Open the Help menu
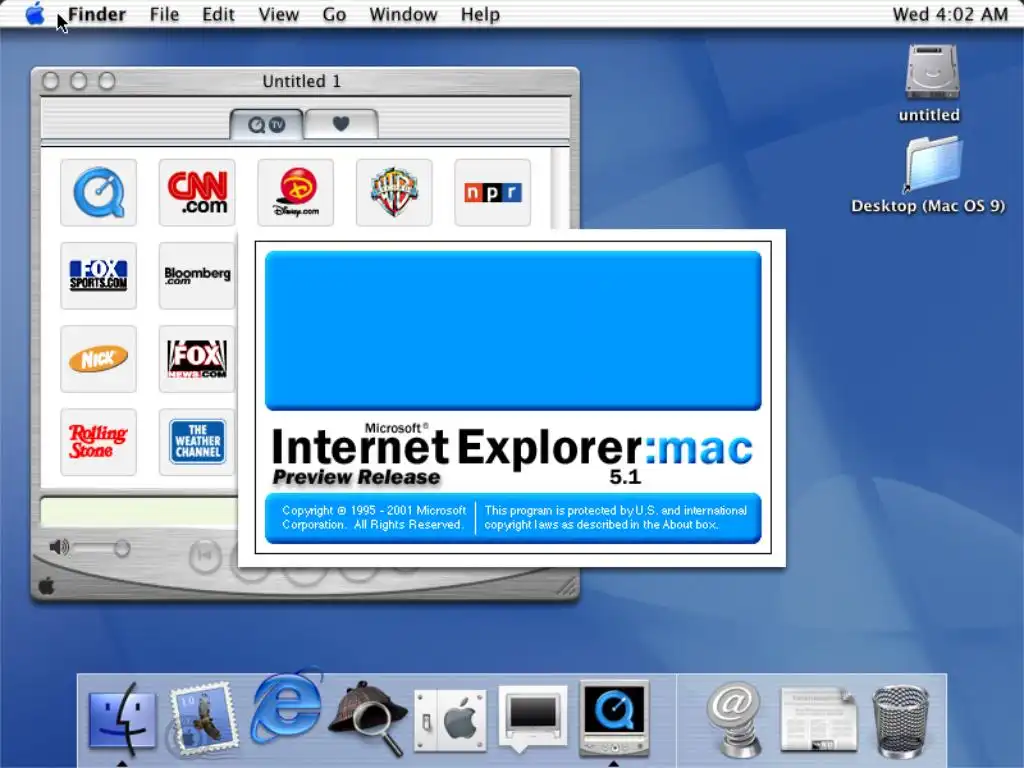Screen dimensions: 1024x768 480,14
